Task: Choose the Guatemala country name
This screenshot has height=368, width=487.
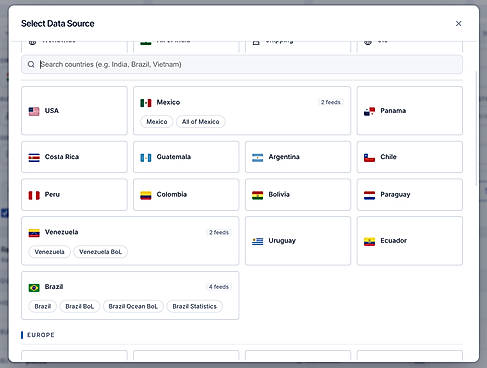Action: [x=174, y=157]
